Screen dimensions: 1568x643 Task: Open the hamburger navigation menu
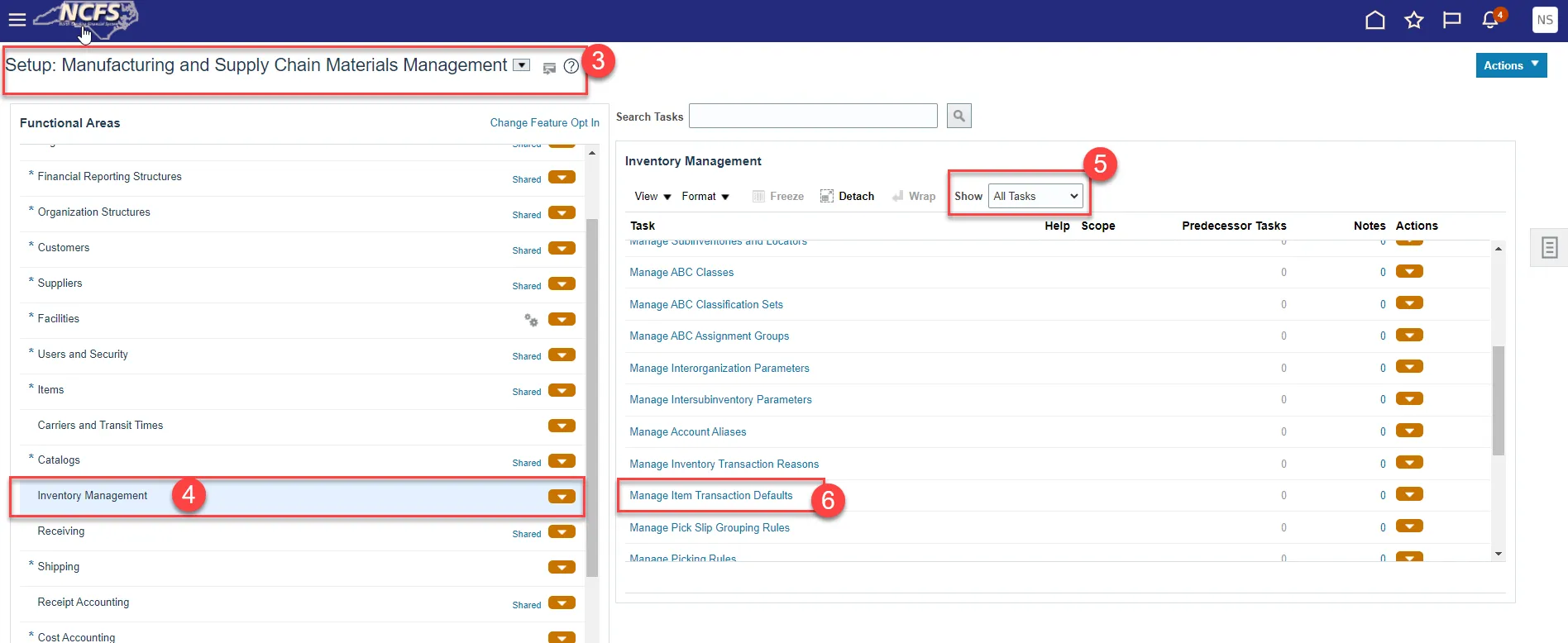(17, 19)
